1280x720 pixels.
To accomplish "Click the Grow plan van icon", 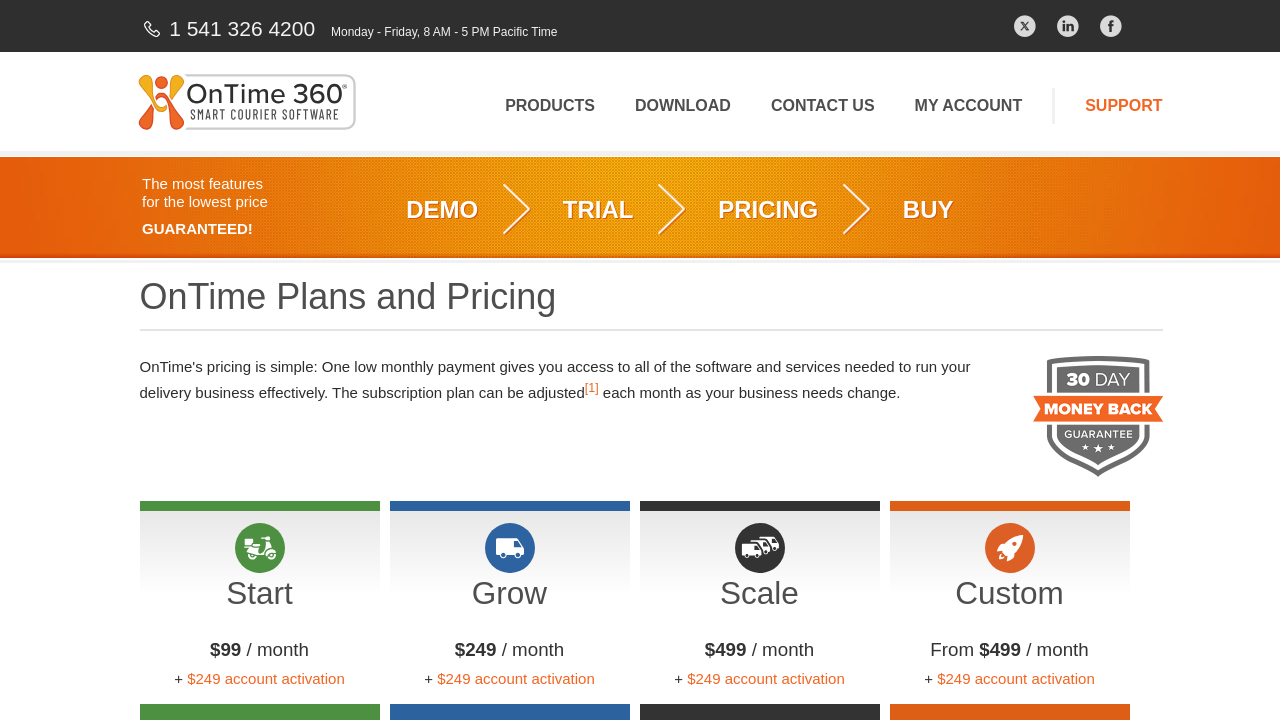I will point(510,548).
